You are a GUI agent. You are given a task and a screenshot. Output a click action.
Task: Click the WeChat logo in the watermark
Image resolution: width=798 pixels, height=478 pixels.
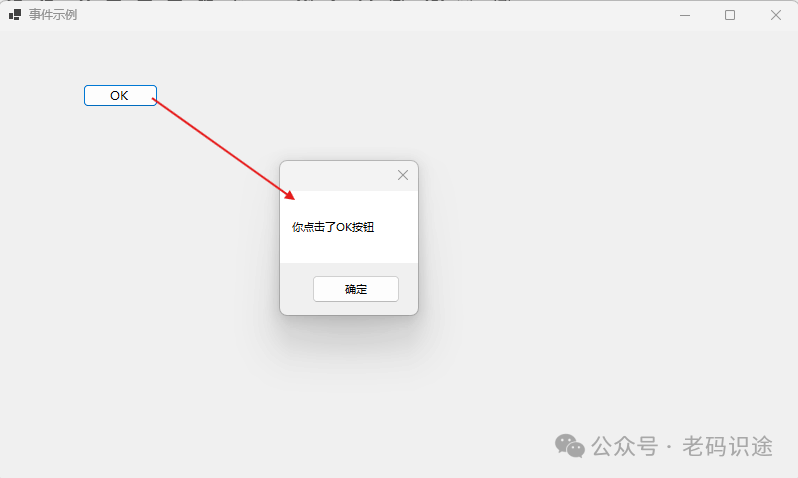pyautogui.click(x=569, y=446)
